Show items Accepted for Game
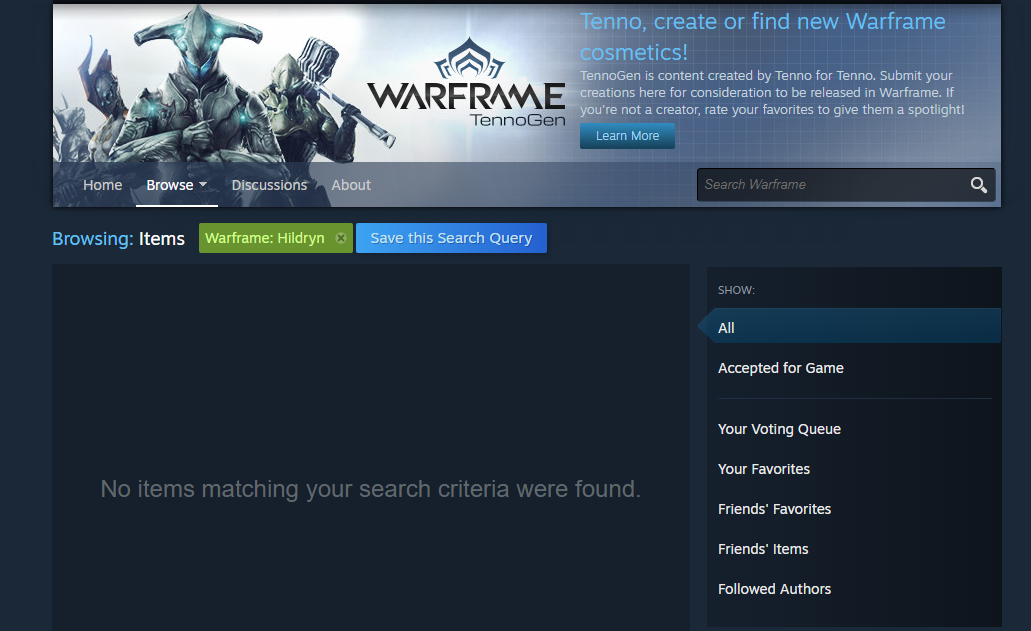The image size is (1031, 631). coord(780,368)
